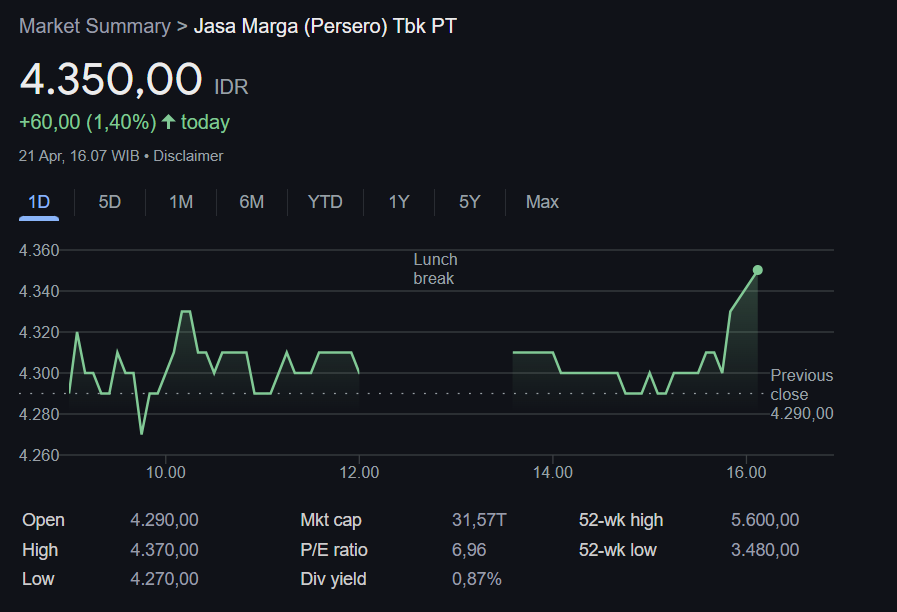Open the Disclaimer link

click(x=188, y=156)
